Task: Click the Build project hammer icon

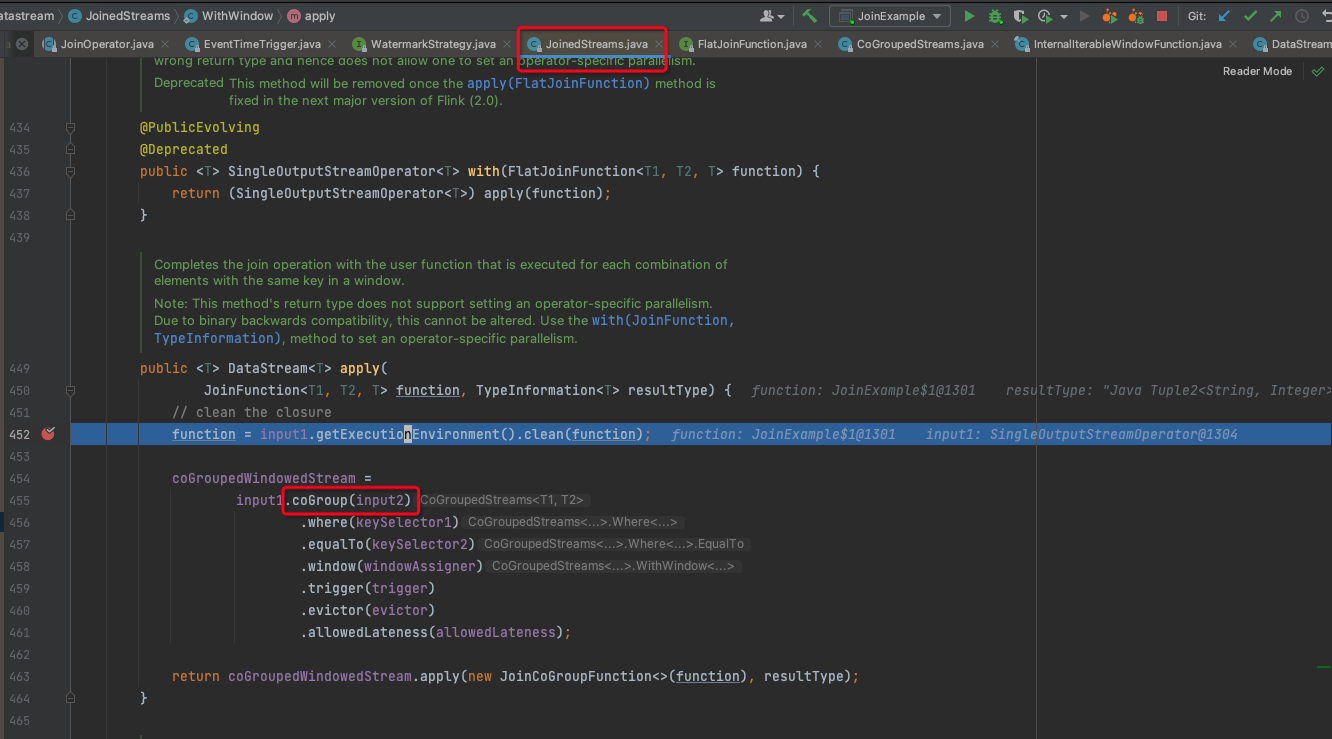Action: tap(810, 16)
